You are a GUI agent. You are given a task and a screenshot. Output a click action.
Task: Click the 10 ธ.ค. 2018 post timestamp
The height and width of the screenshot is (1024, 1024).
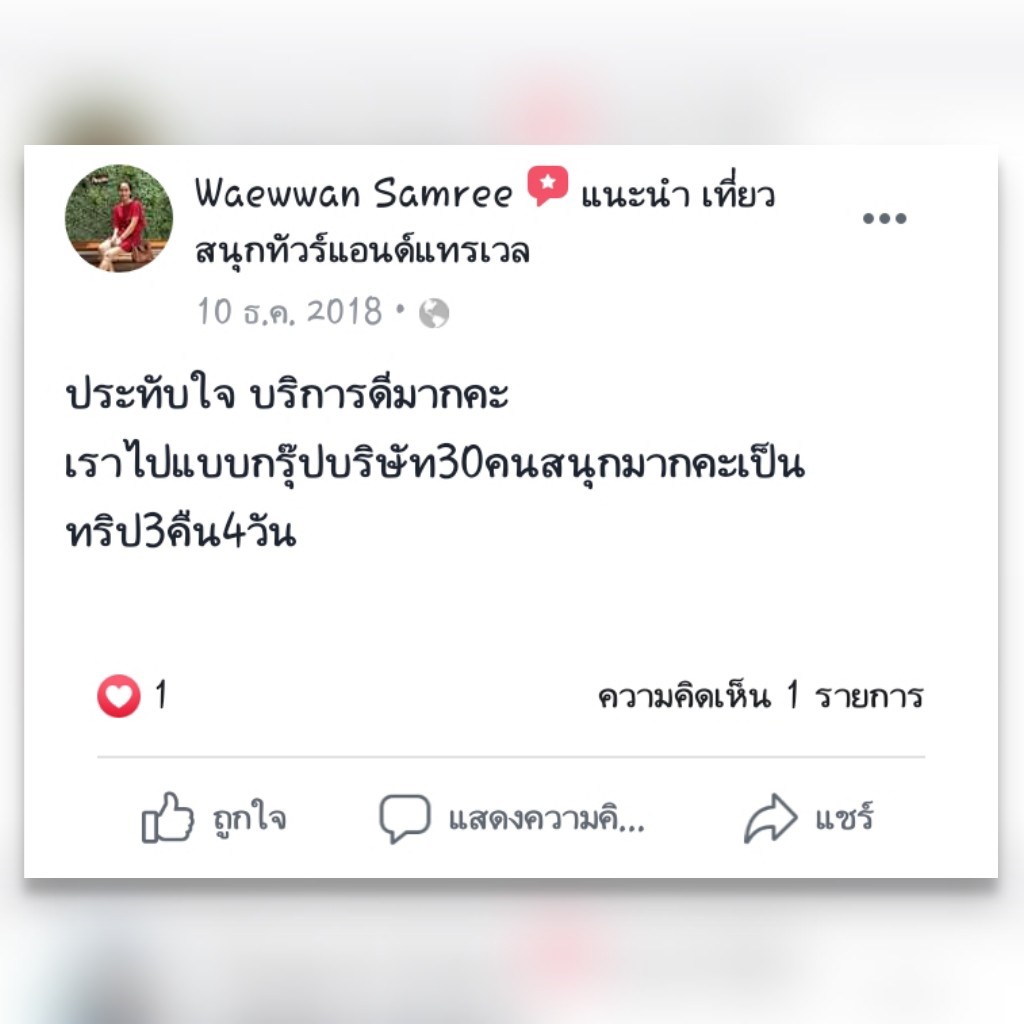tap(290, 312)
